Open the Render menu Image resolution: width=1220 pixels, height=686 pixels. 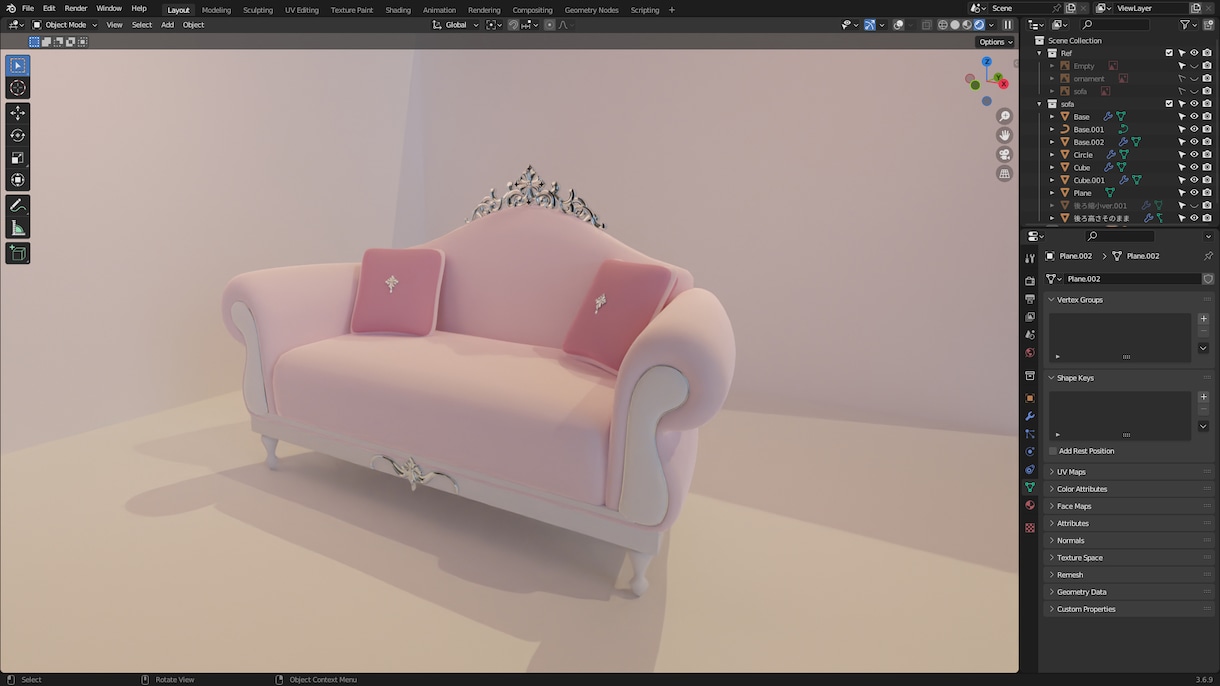76,9
